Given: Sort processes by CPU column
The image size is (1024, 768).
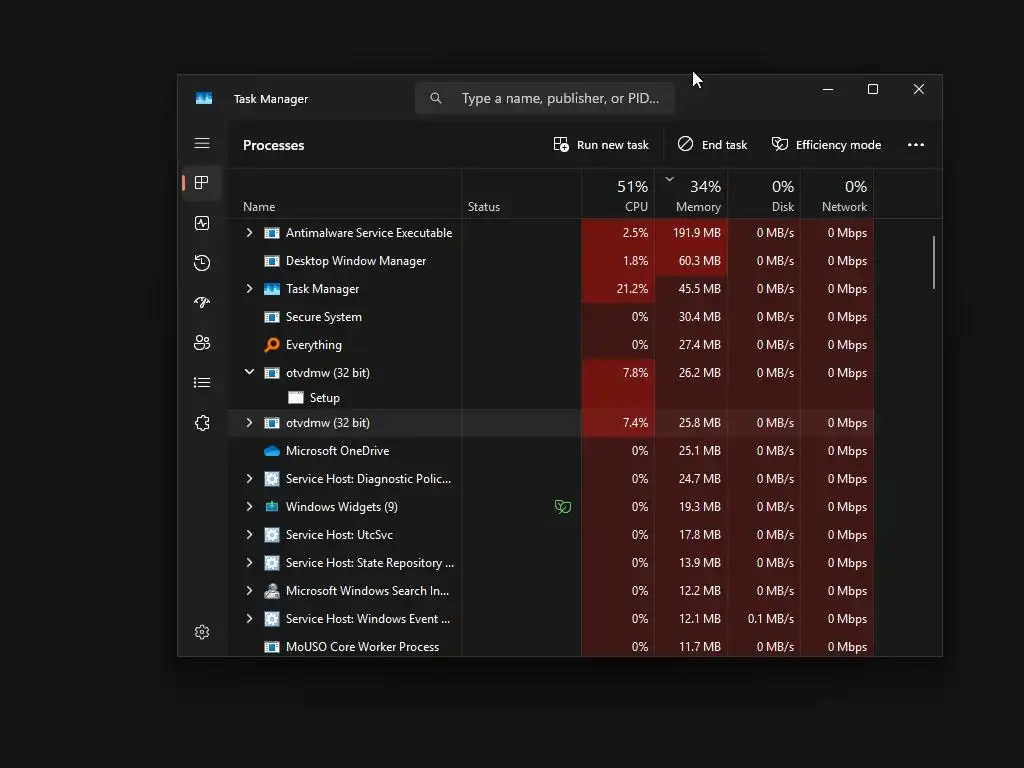Looking at the screenshot, I should click(x=618, y=194).
